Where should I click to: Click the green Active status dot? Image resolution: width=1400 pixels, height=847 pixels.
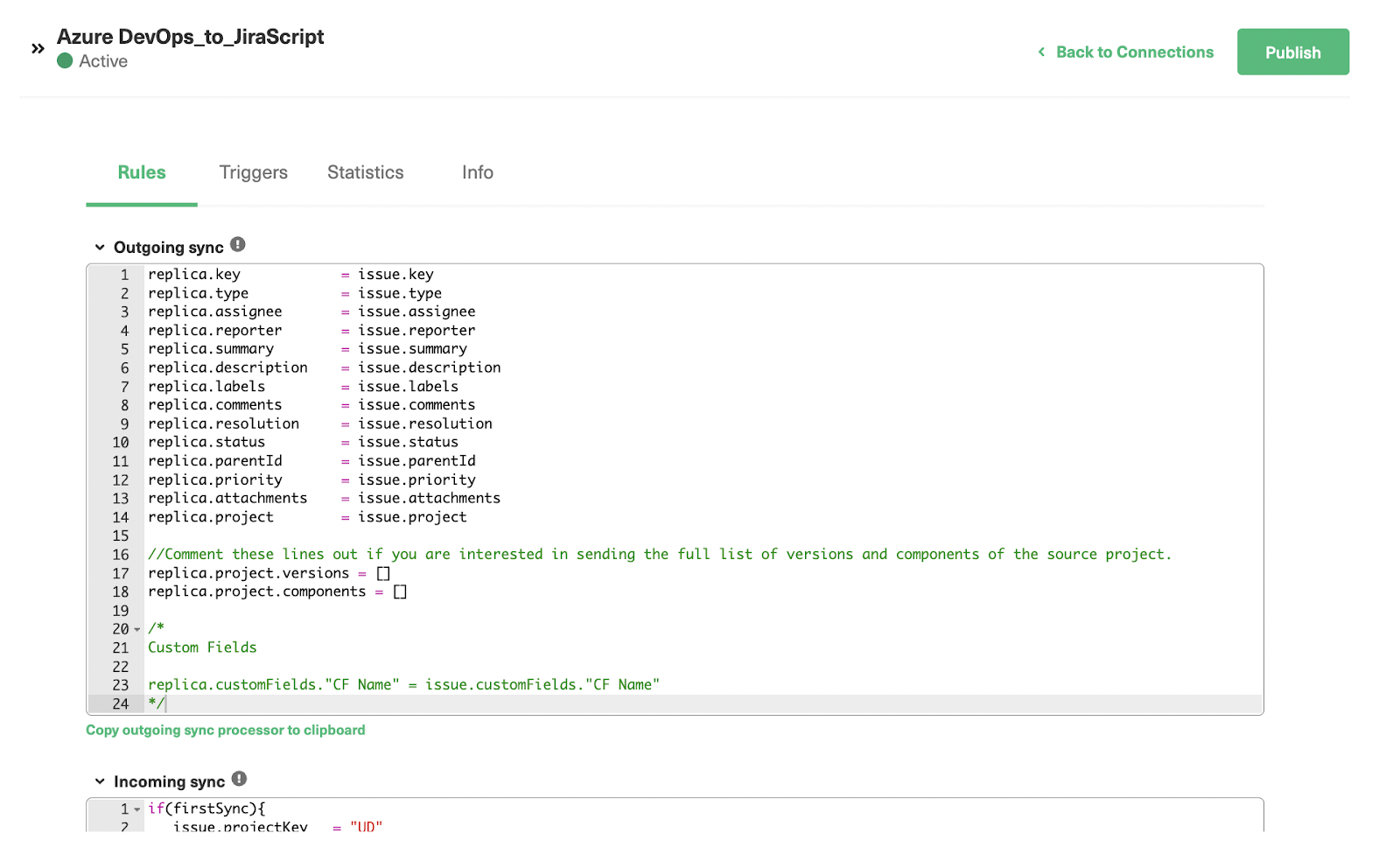pos(65,61)
